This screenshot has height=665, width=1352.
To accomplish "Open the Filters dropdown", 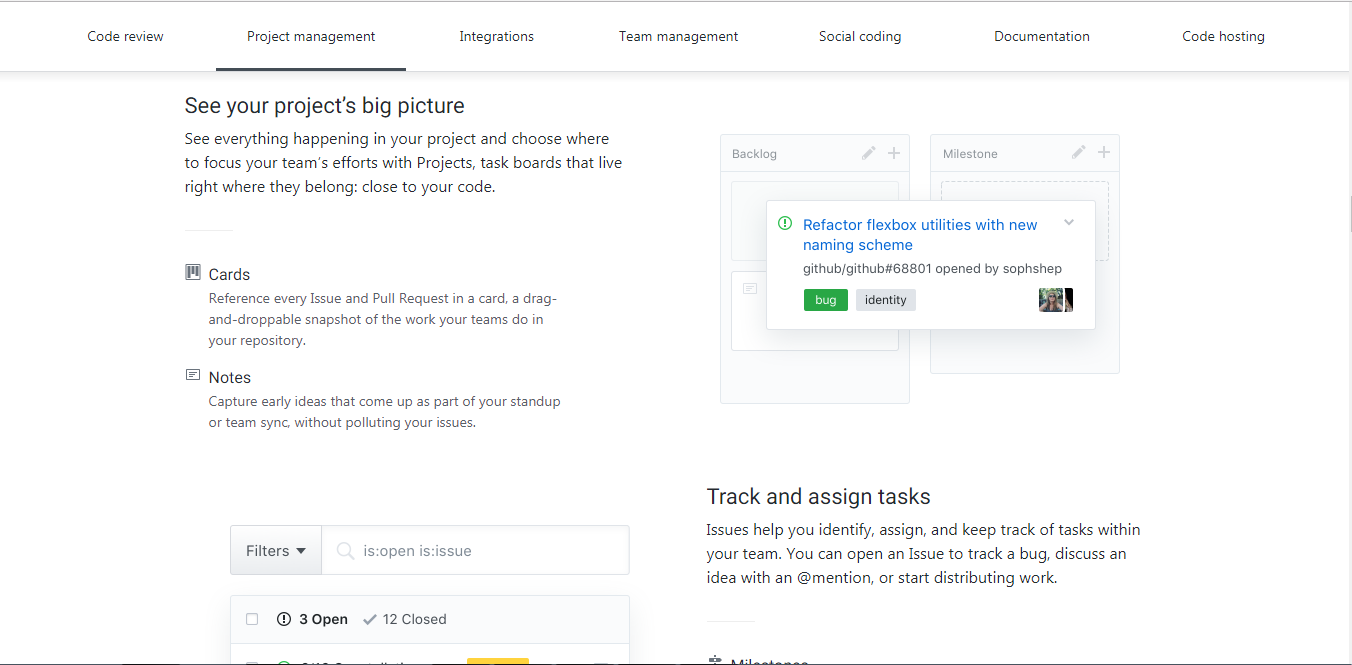I will tap(276, 551).
